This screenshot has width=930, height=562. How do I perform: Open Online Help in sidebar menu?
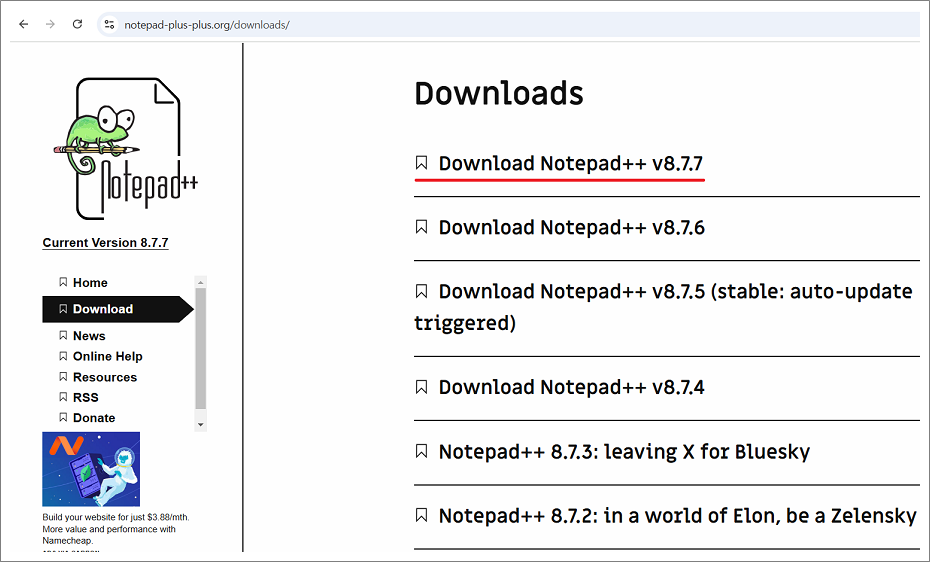pyautogui.click(x=107, y=356)
